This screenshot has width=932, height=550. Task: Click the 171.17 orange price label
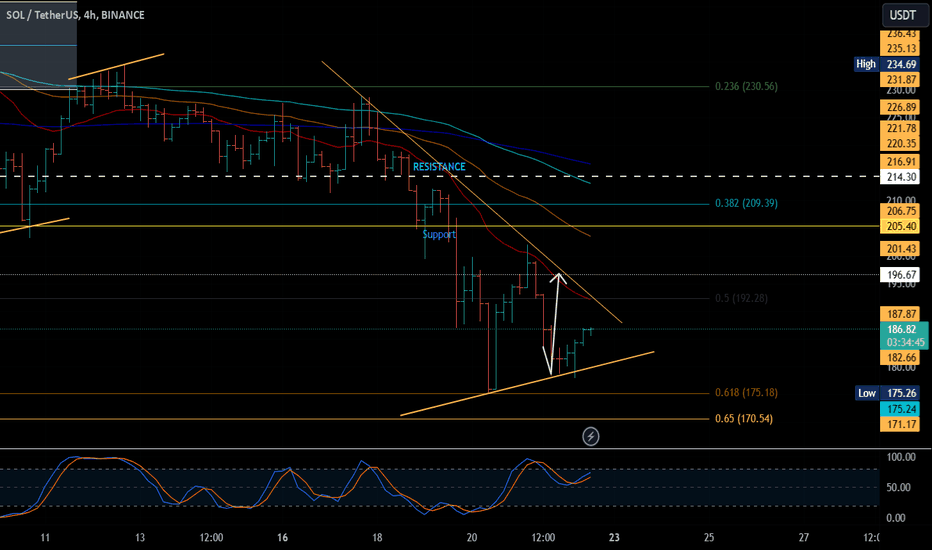pyautogui.click(x=901, y=424)
